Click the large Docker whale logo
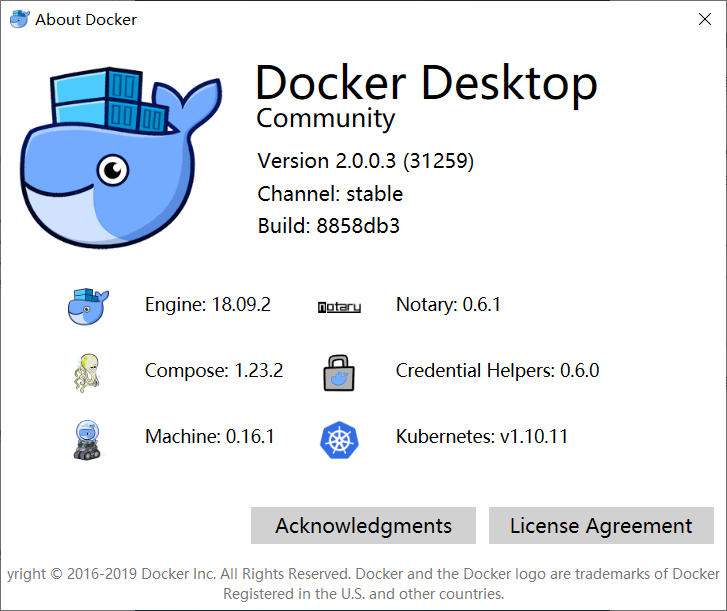 121,158
